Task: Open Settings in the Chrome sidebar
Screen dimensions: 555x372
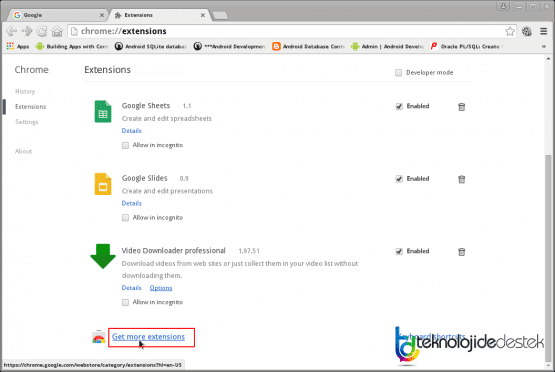Action: 27,122
